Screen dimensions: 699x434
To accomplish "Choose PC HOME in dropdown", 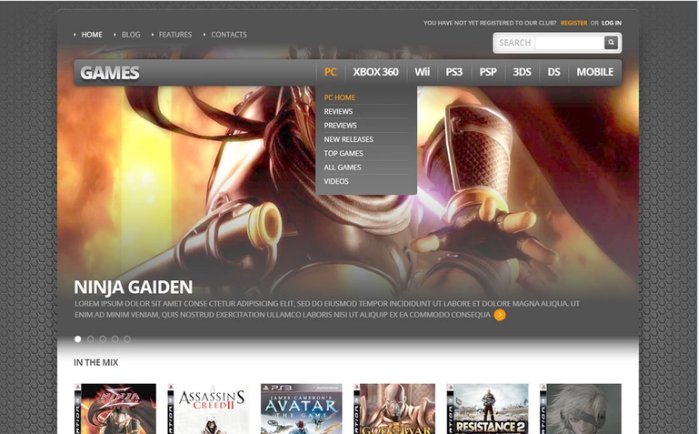I will 339,98.
